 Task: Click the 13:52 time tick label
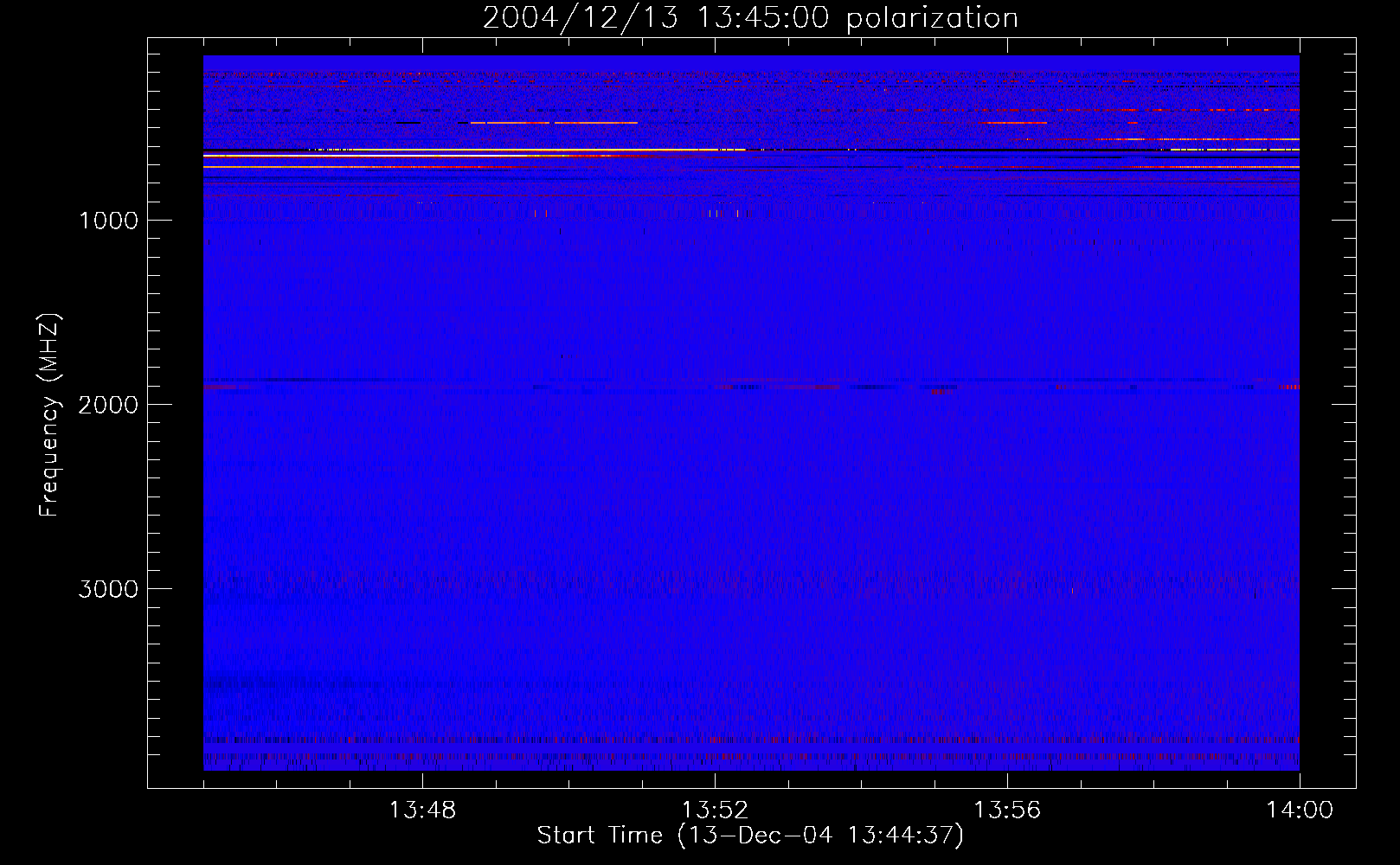715,811
